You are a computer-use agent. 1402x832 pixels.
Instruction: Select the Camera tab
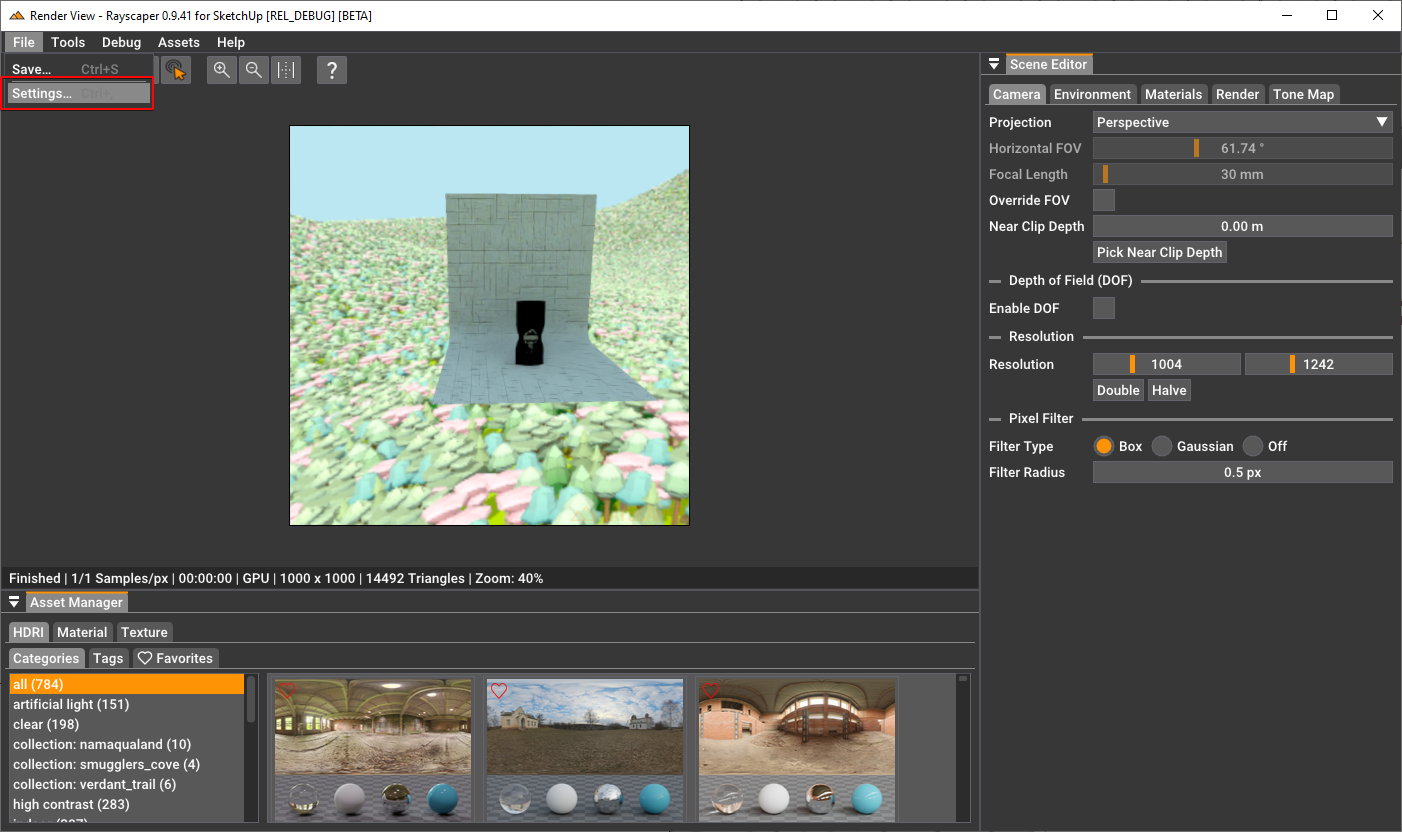1016,94
